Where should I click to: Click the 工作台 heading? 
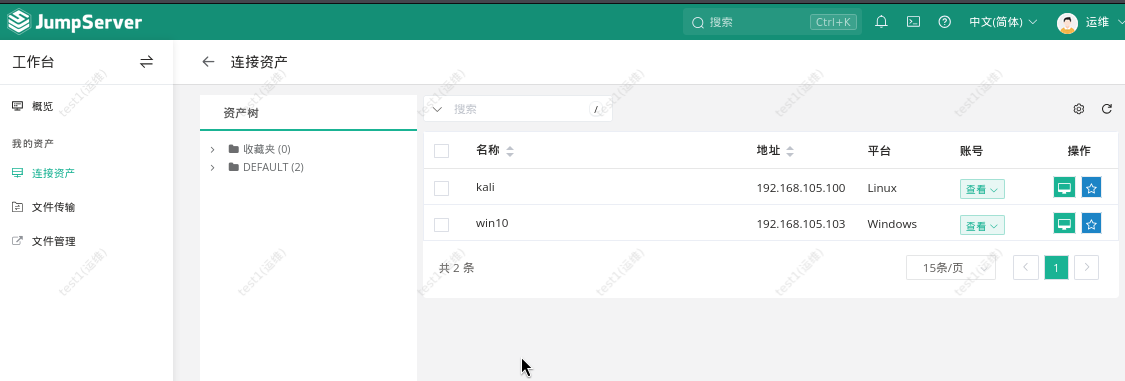click(x=33, y=62)
